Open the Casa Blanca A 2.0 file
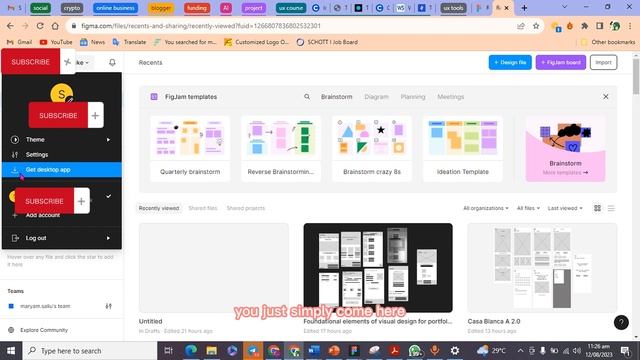 click(x=542, y=268)
